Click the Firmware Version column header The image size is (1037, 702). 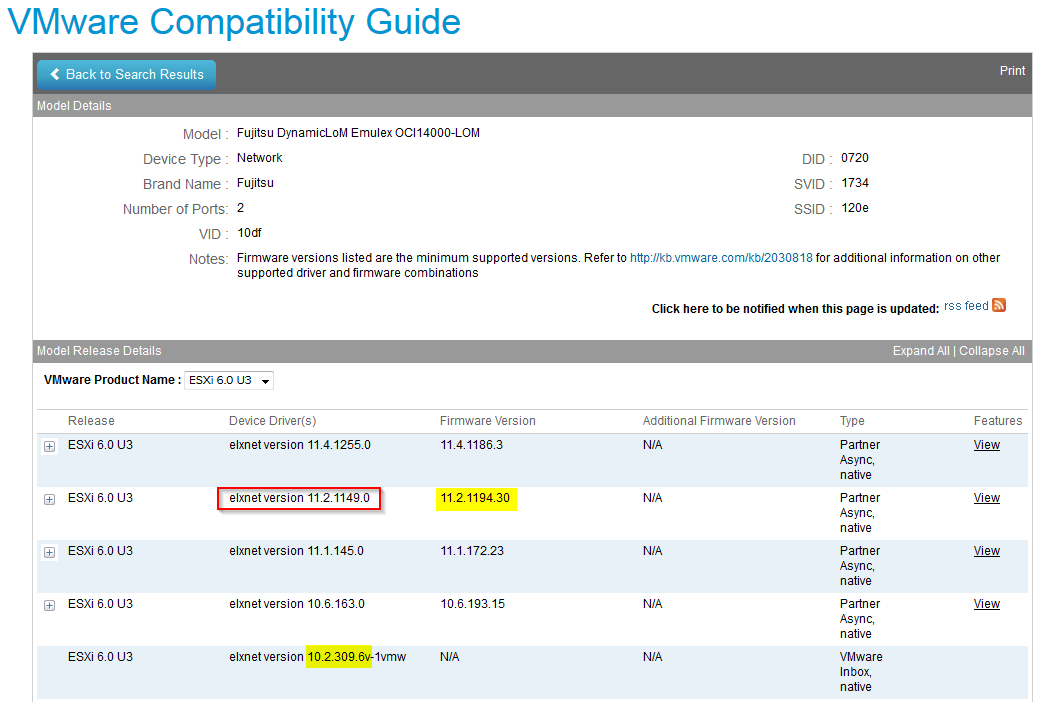pos(487,421)
